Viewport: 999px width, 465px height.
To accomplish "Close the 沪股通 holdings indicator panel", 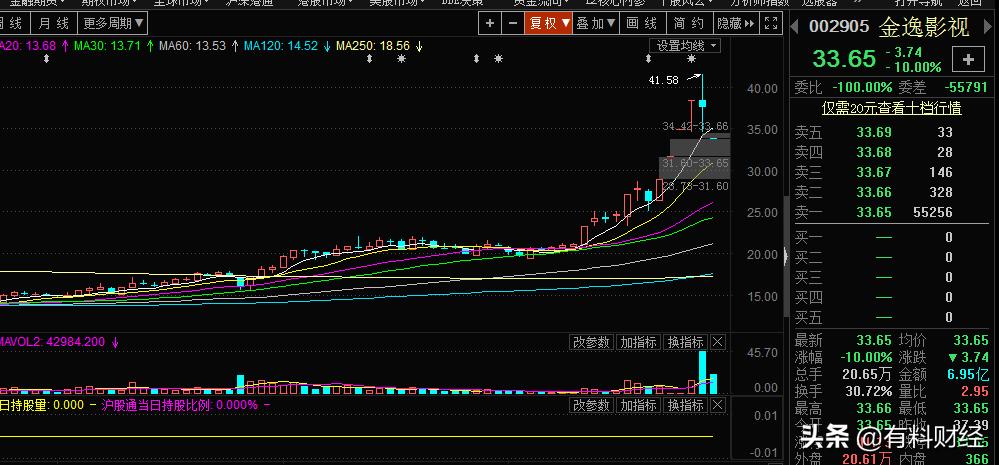I will [x=718, y=405].
